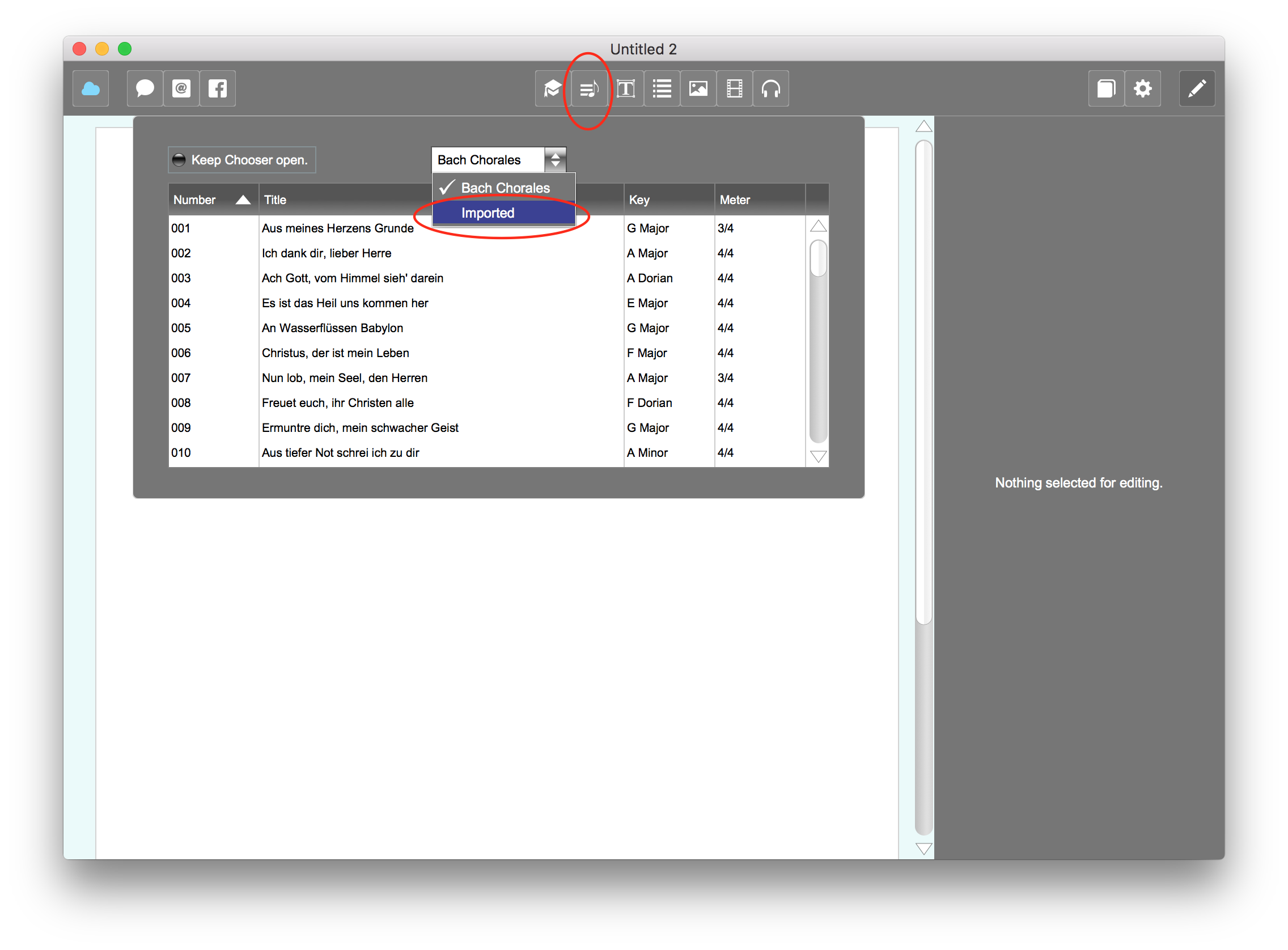Click the film strip video icon

[x=734, y=88]
